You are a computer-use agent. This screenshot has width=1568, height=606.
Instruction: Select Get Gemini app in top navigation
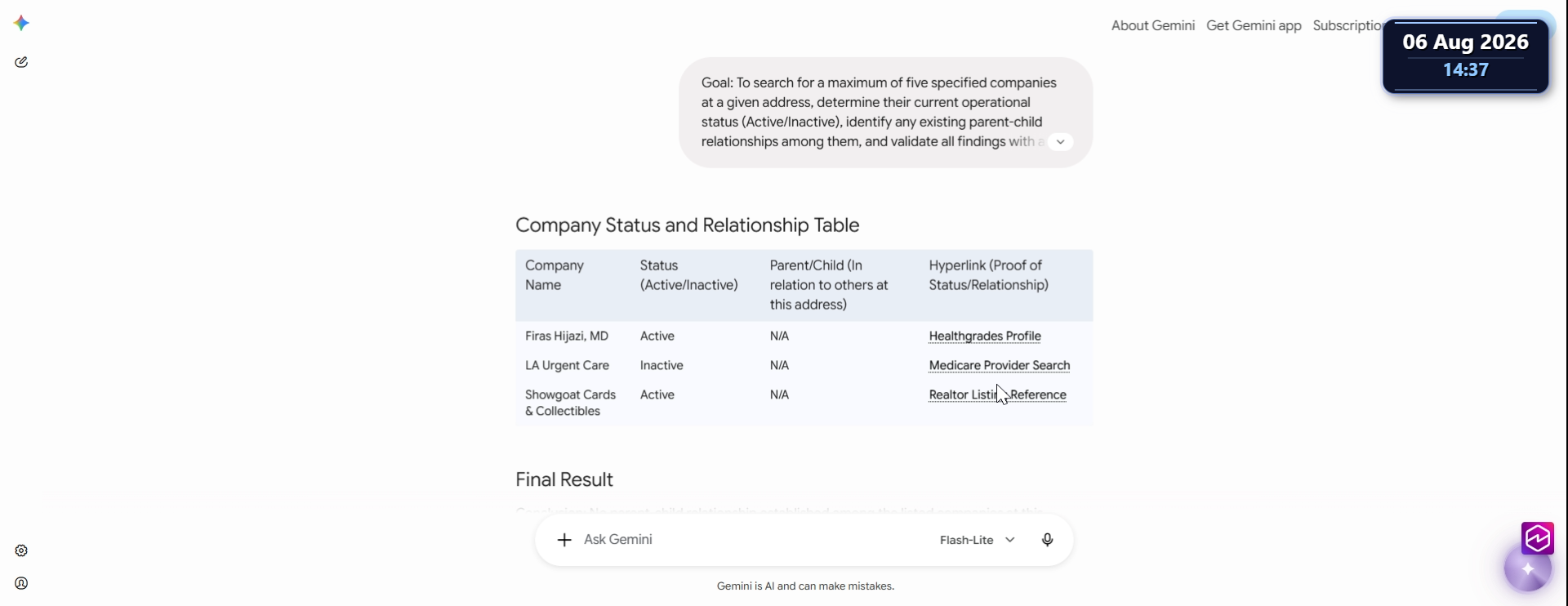point(1254,25)
